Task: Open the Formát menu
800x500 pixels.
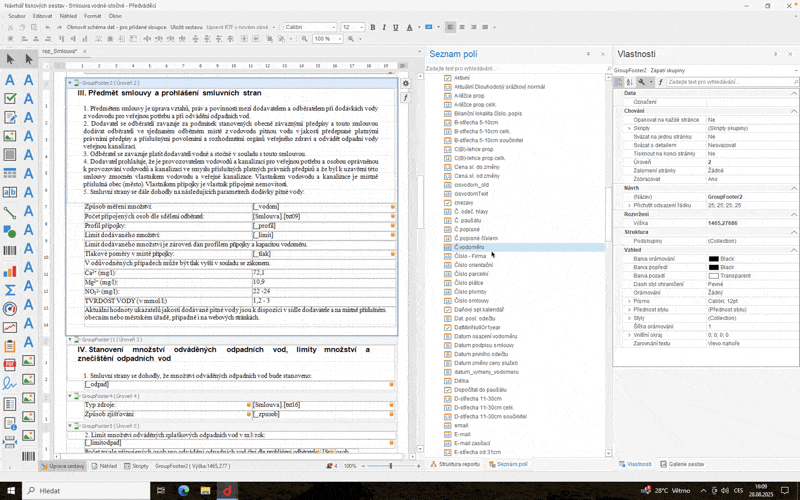Action: [x=92, y=16]
